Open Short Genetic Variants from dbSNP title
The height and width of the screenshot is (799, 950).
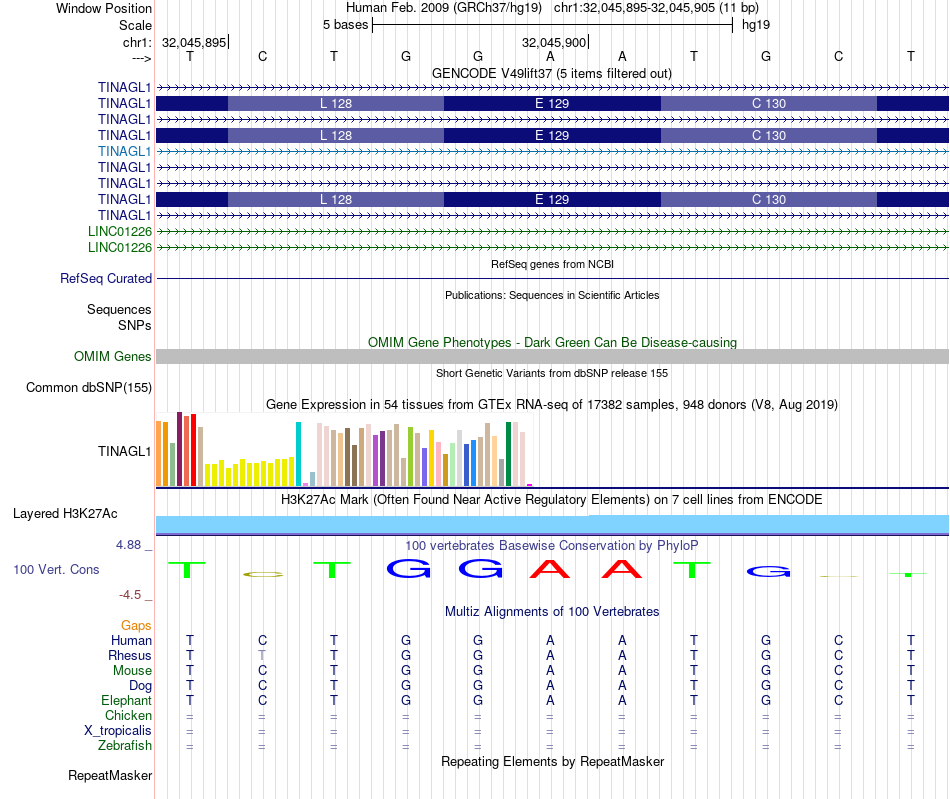(x=552, y=373)
